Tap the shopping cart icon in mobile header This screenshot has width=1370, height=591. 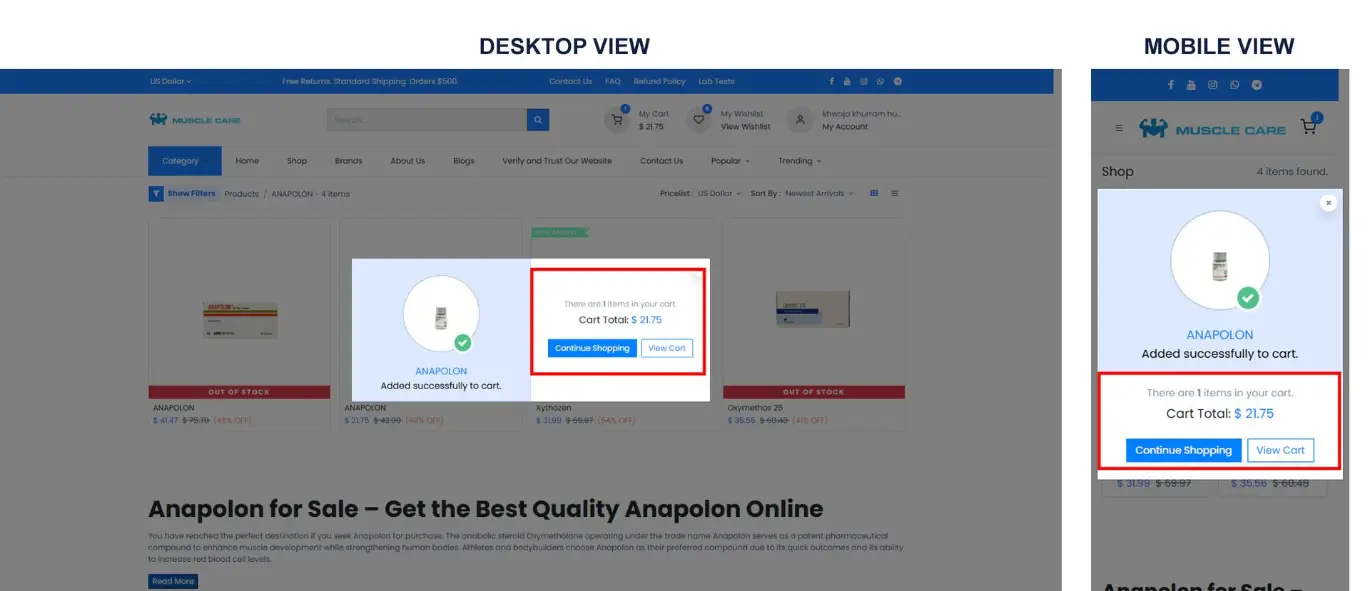1308,126
